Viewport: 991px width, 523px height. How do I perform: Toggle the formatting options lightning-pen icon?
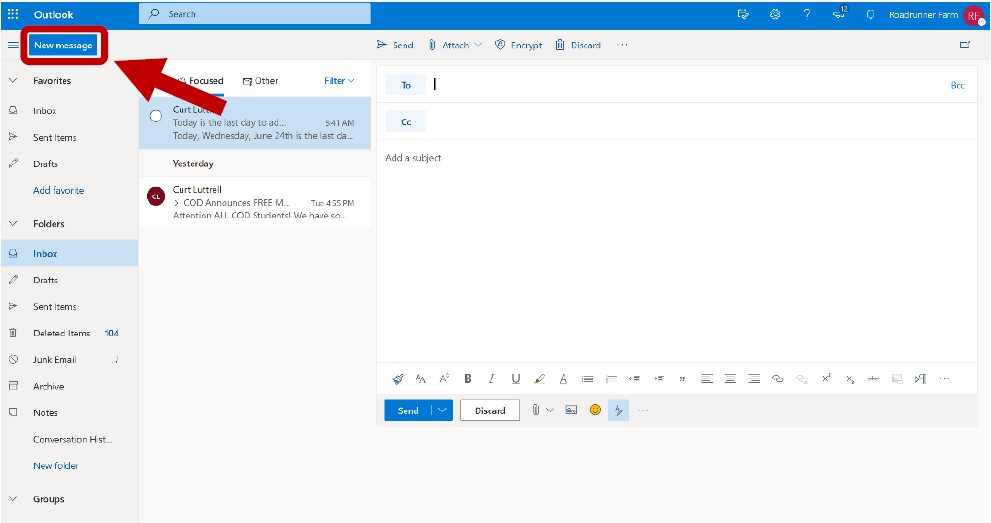619,411
